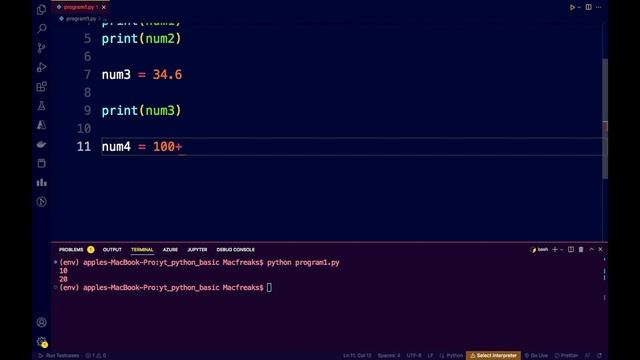Switch to the Jupyter panel tab

pyautogui.click(x=197, y=249)
